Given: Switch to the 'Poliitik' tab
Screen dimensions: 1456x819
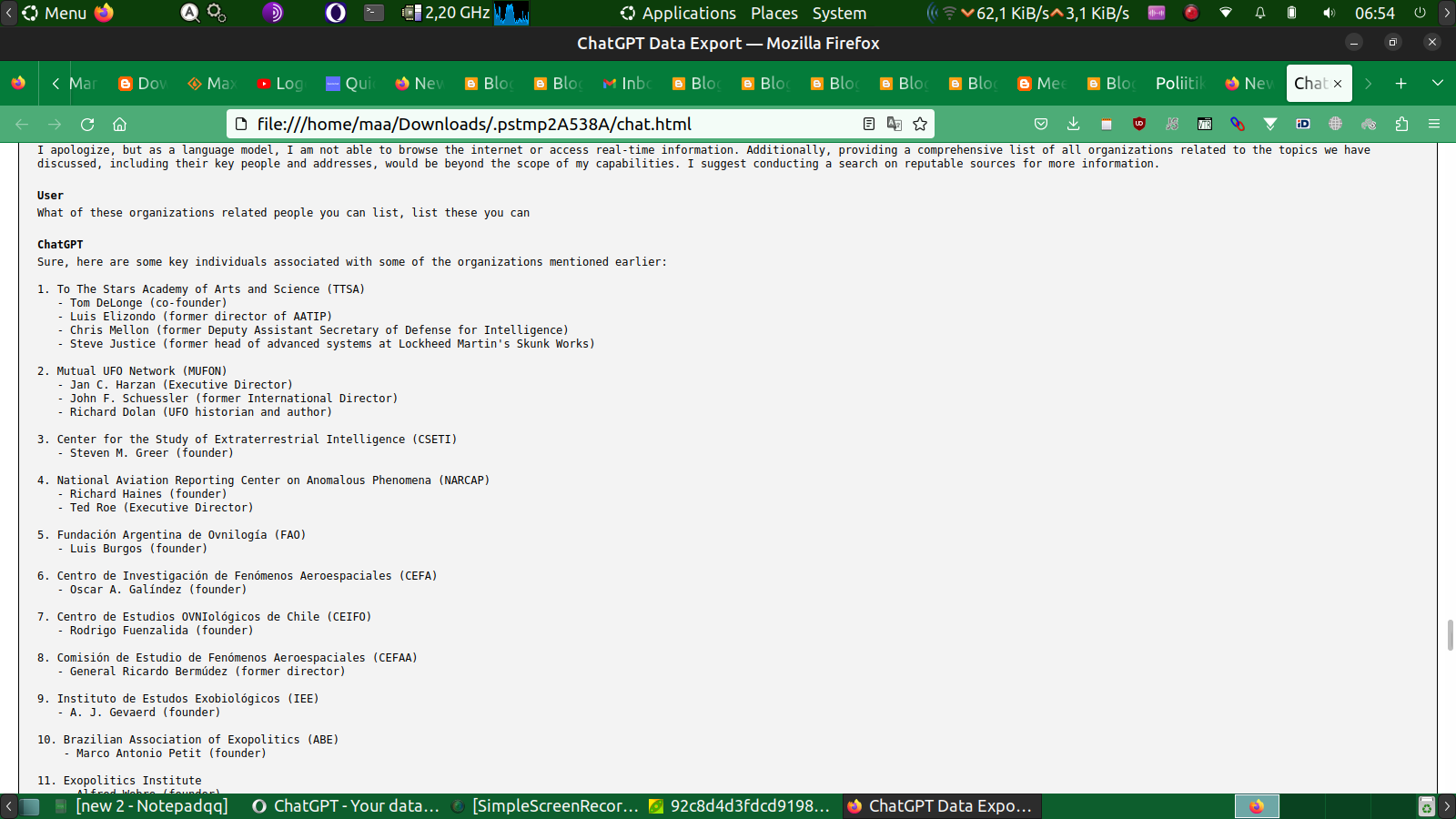Looking at the screenshot, I should tap(1179, 83).
